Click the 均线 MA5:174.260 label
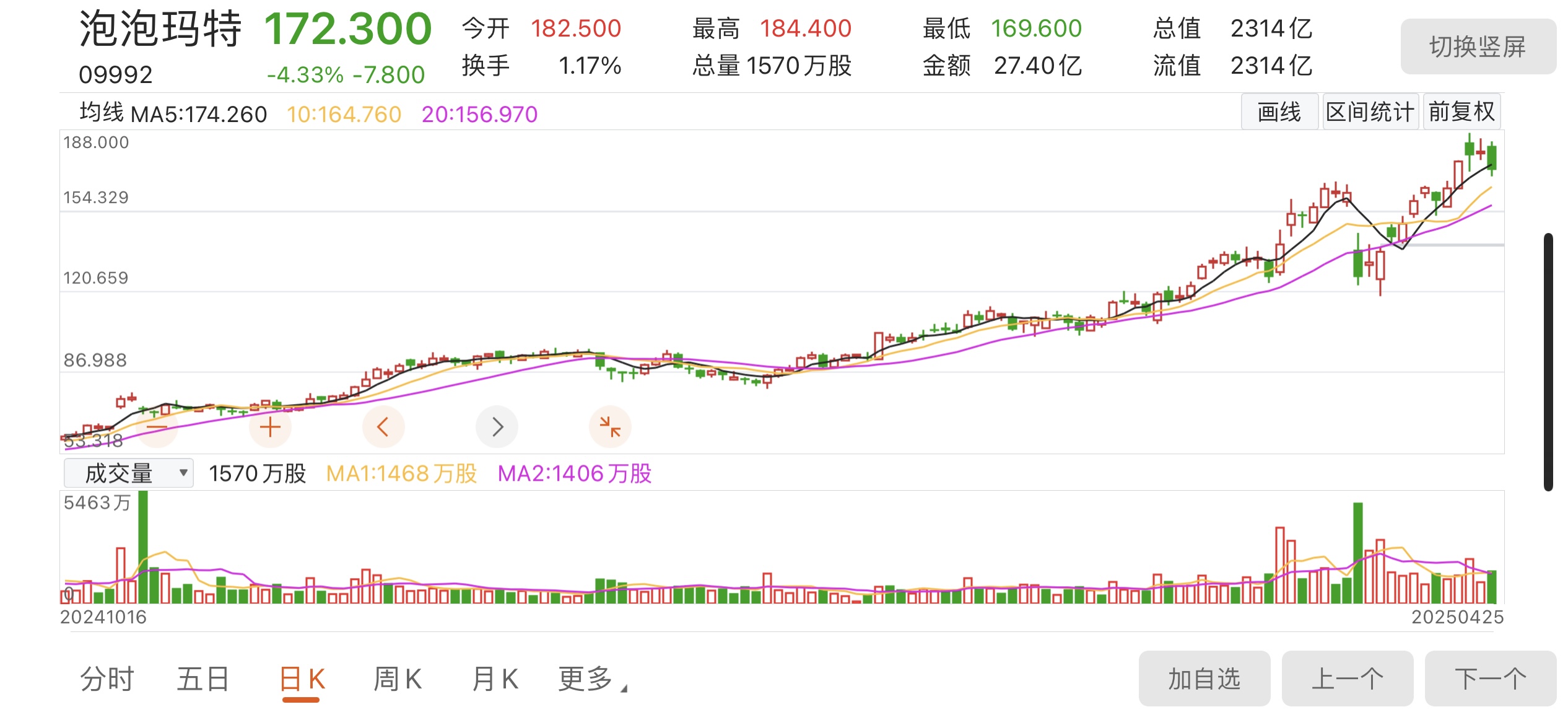This screenshot has width=1568, height=725. 173,114
